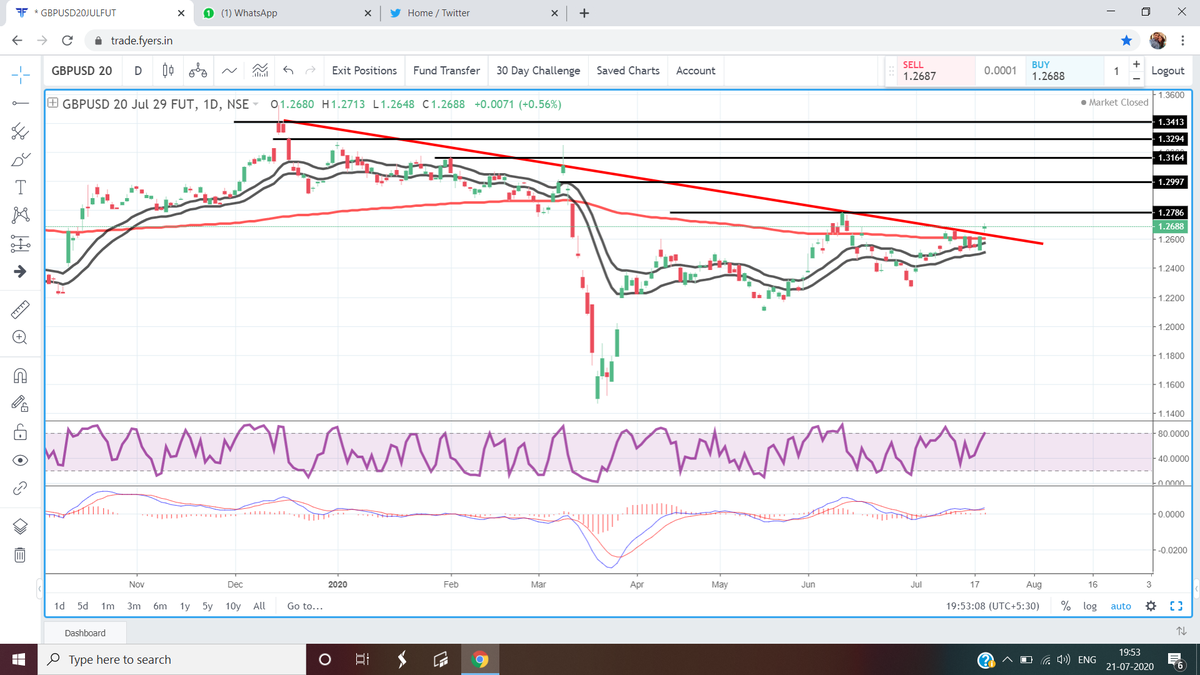Select the trend line drawing tool
The width and height of the screenshot is (1200, 675).
pos(19,103)
